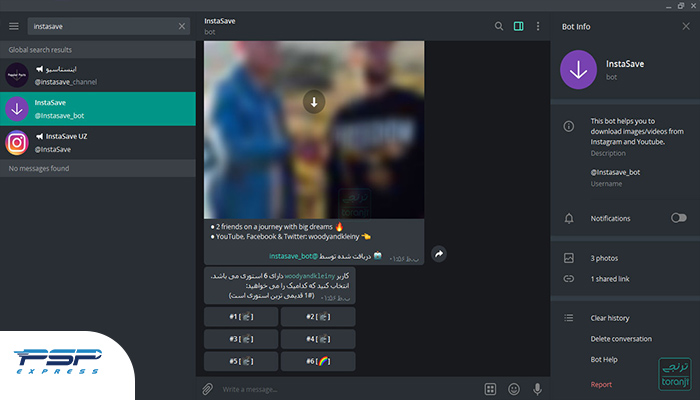Record a voice message with microphone
Viewport: 700px width, 400px height.
(x=538, y=389)
